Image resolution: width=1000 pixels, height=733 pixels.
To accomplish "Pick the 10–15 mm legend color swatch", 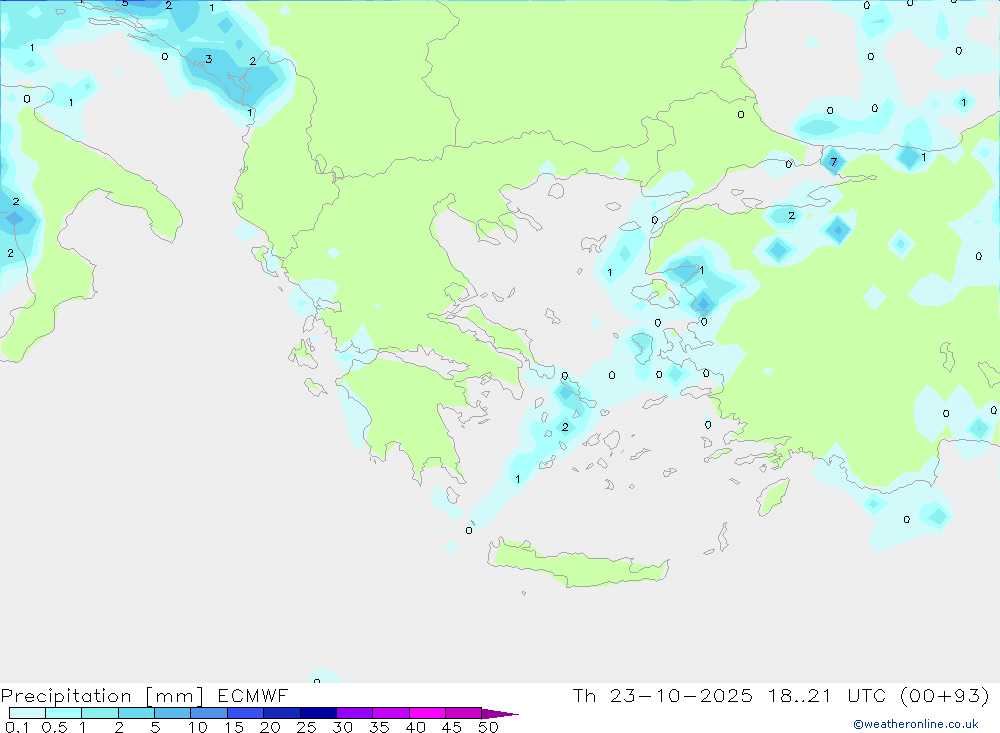I will click(x=209, y=713).
